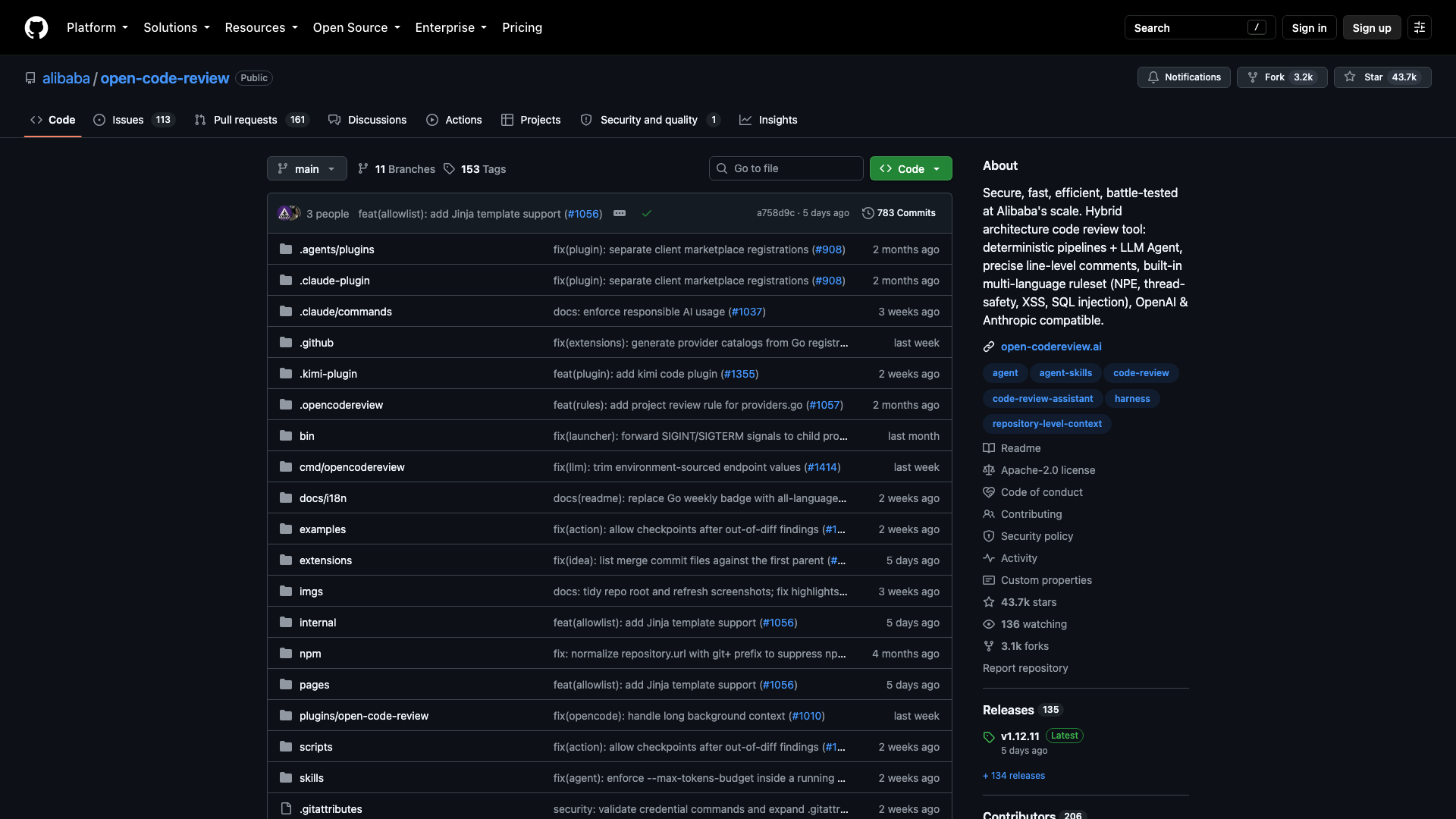Switch to the Issues tab
1456x819 pixels.
pyautogui.click(x=133, y=120)
